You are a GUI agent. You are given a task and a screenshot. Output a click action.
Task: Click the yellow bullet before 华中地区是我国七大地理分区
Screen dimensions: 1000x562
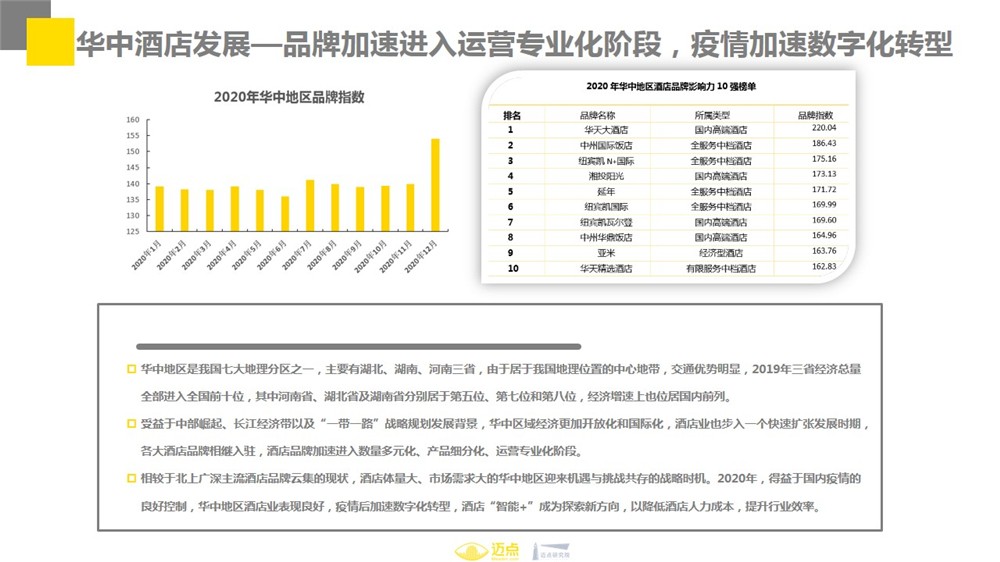tap(131, 368)
